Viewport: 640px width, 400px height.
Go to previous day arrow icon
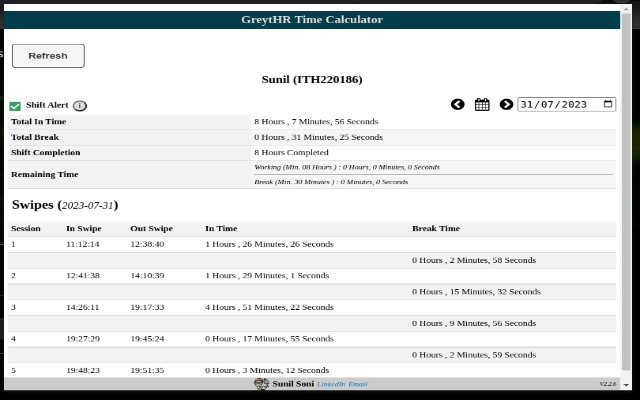[458, 104]
